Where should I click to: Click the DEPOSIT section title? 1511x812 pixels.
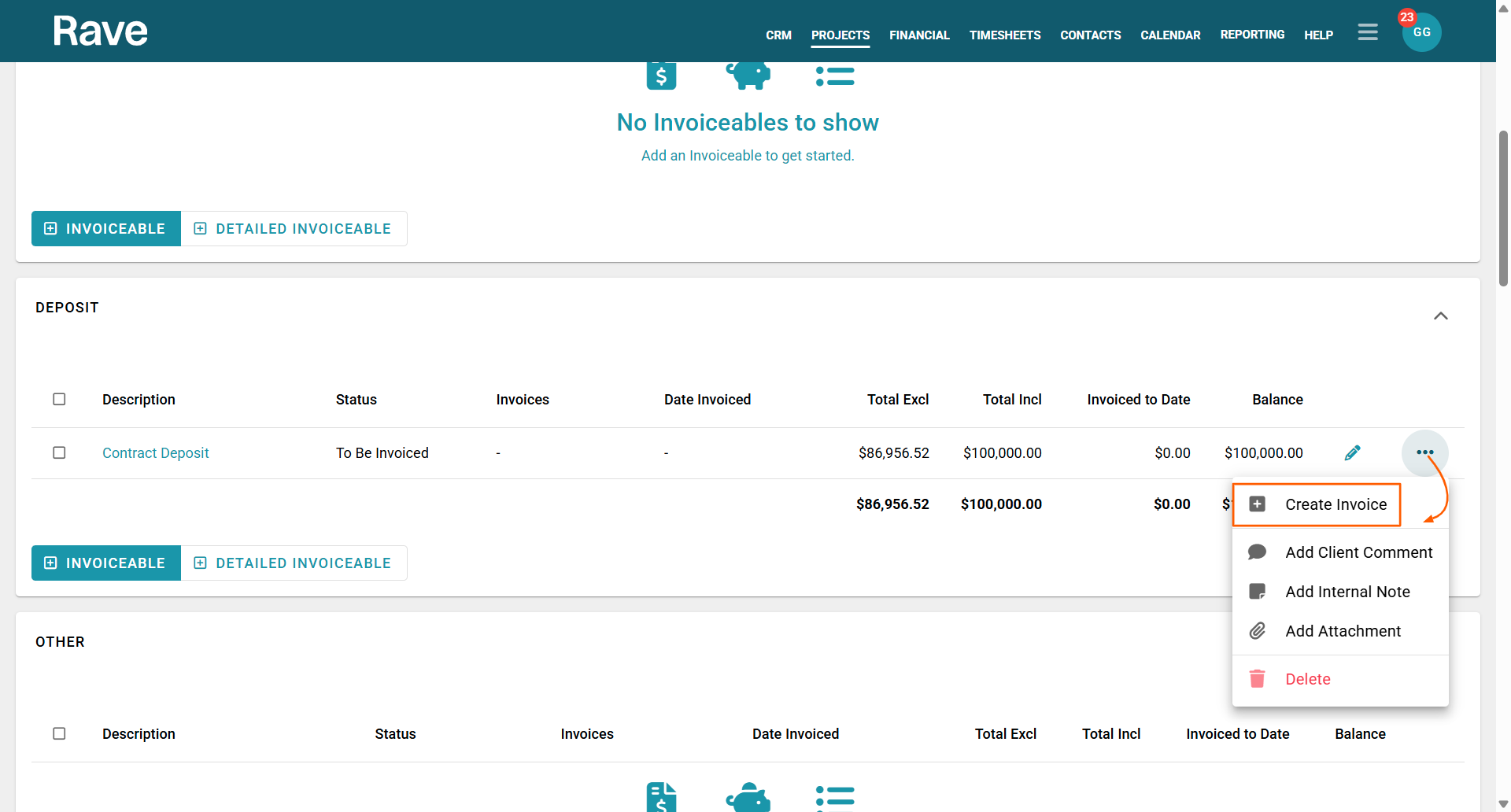[x=67, y=307]
